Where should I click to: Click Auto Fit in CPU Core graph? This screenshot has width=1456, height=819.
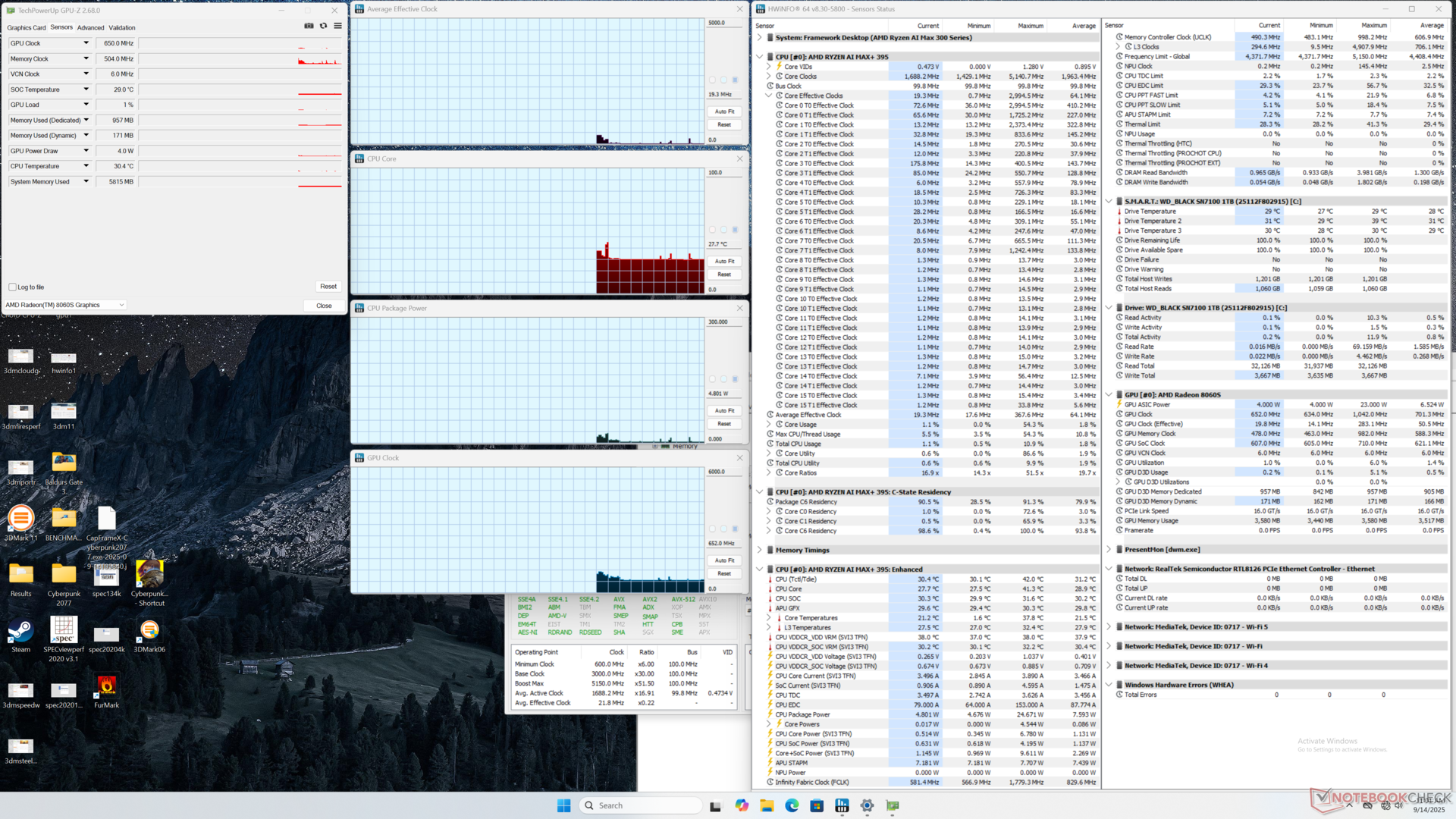tap(724, 261)
